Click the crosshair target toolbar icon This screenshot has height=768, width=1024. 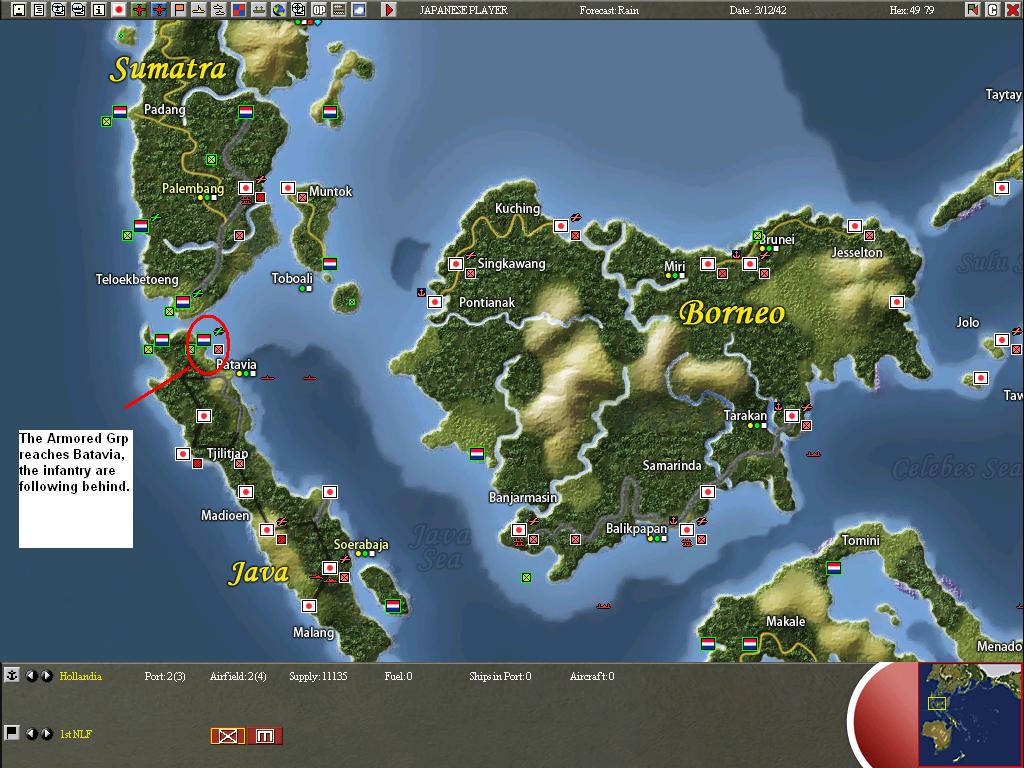coord(298,9)
